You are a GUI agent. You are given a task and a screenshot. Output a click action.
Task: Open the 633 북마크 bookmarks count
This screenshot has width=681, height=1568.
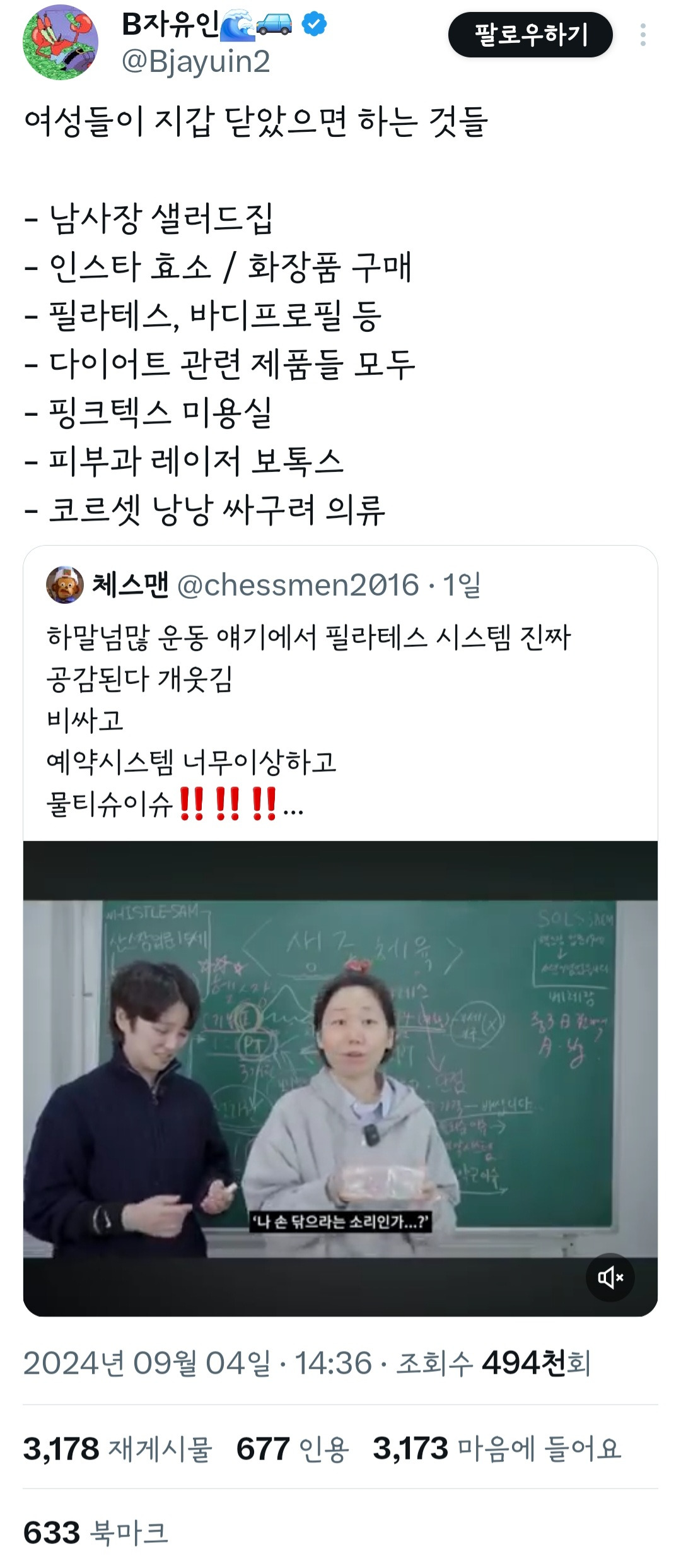click(x=95, y=1532)
